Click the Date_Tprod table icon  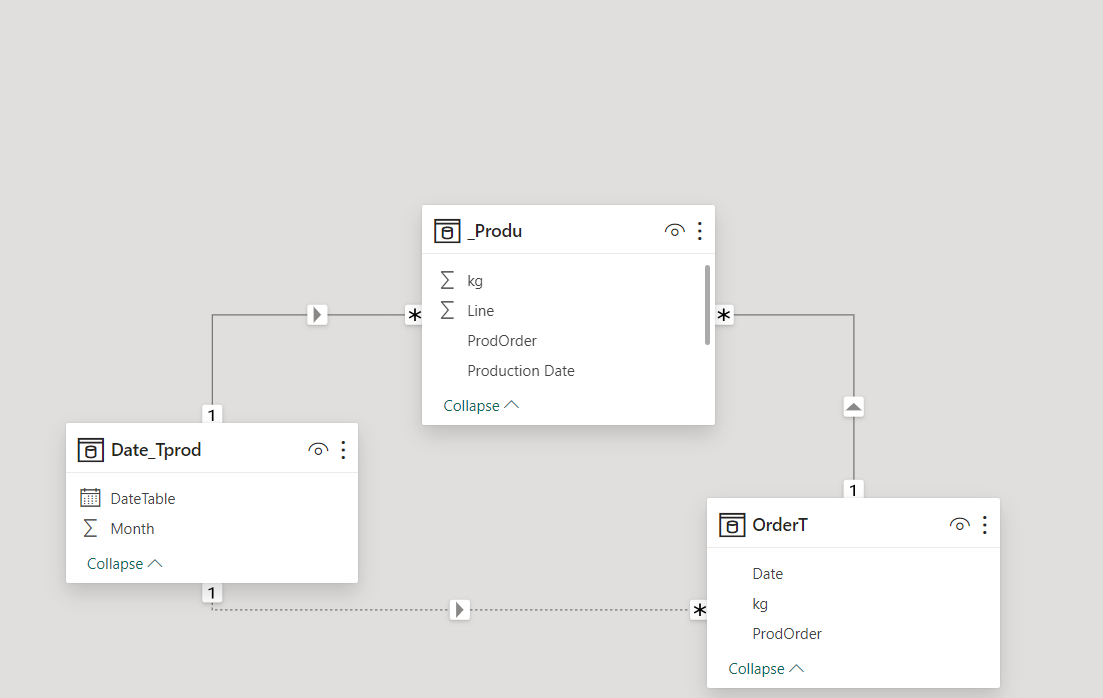point(90,450)
